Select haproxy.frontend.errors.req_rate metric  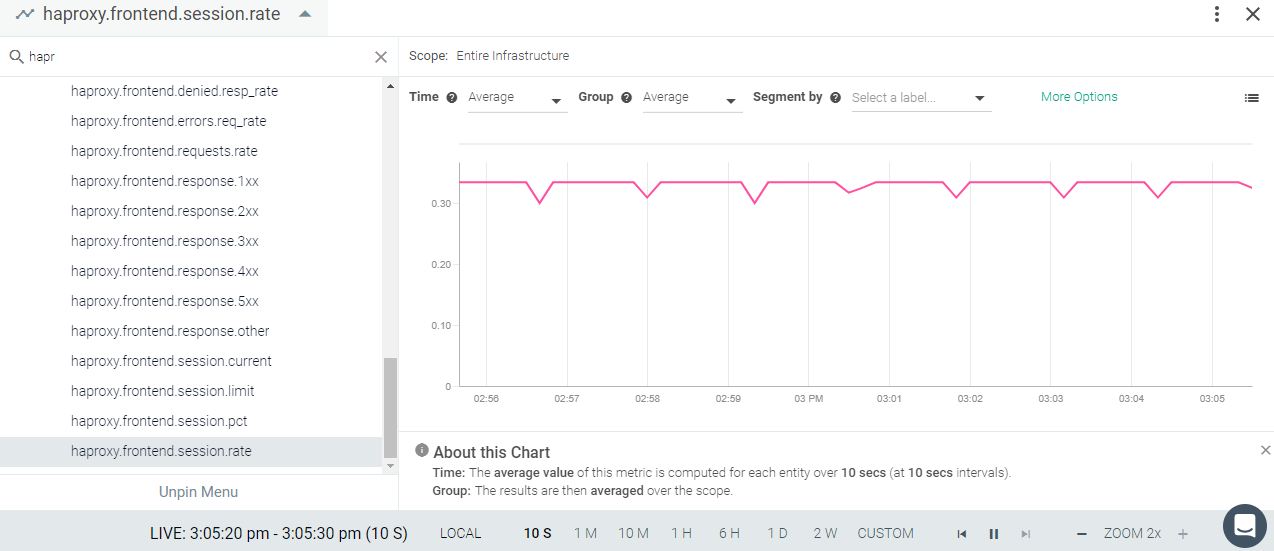168,121
